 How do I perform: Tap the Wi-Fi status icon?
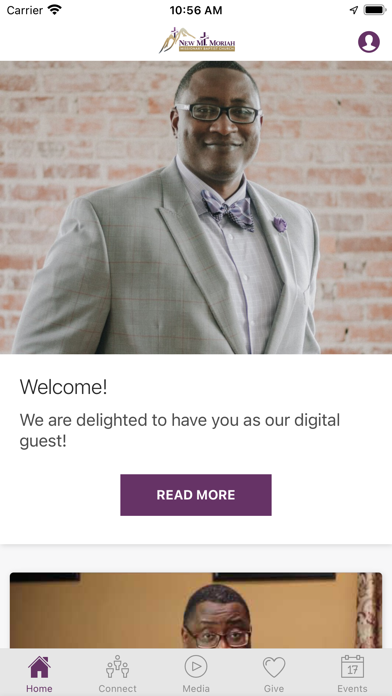pos(55,10)
